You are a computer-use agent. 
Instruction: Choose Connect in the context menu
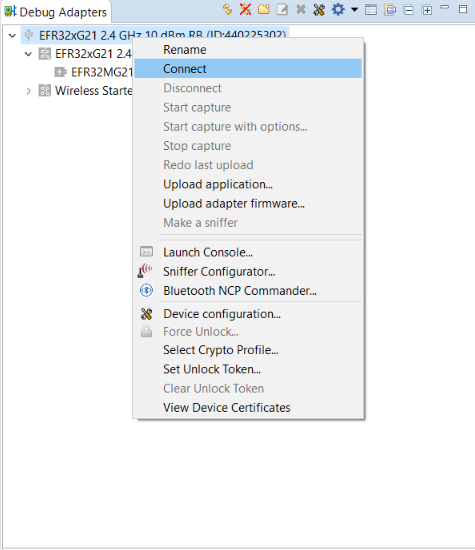click(248, 69)
